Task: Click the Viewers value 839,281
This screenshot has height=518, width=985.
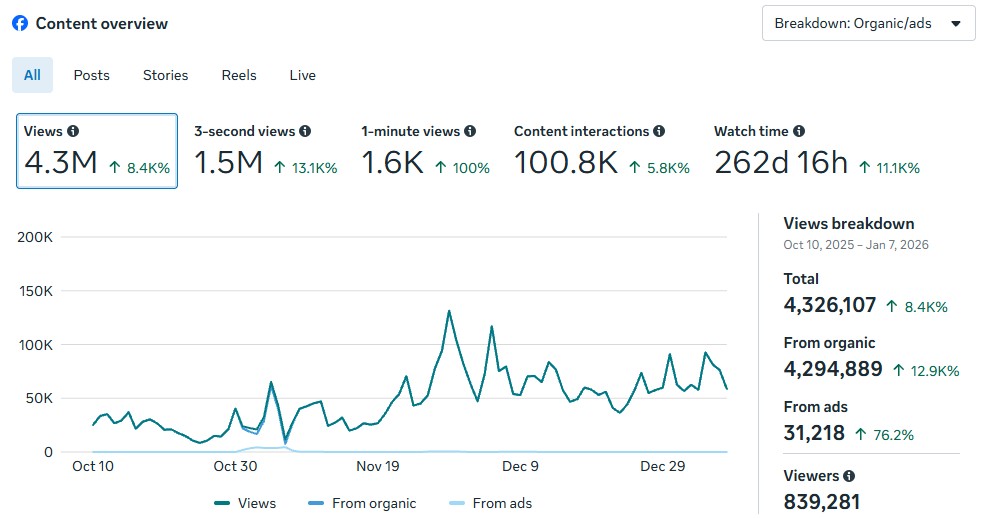Action: [822, 502]
